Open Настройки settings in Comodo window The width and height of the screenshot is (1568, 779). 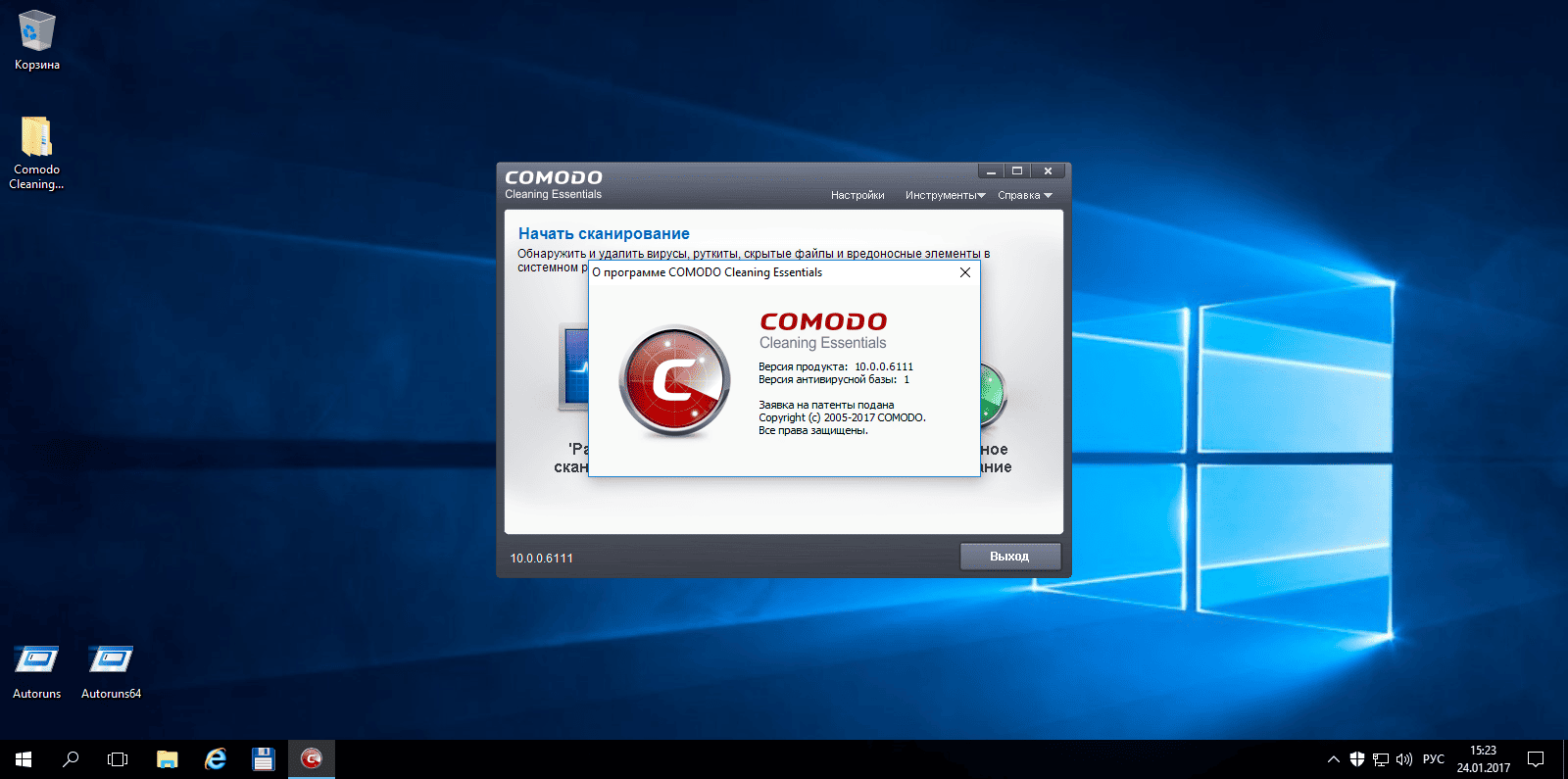click(x=857, y=195)
